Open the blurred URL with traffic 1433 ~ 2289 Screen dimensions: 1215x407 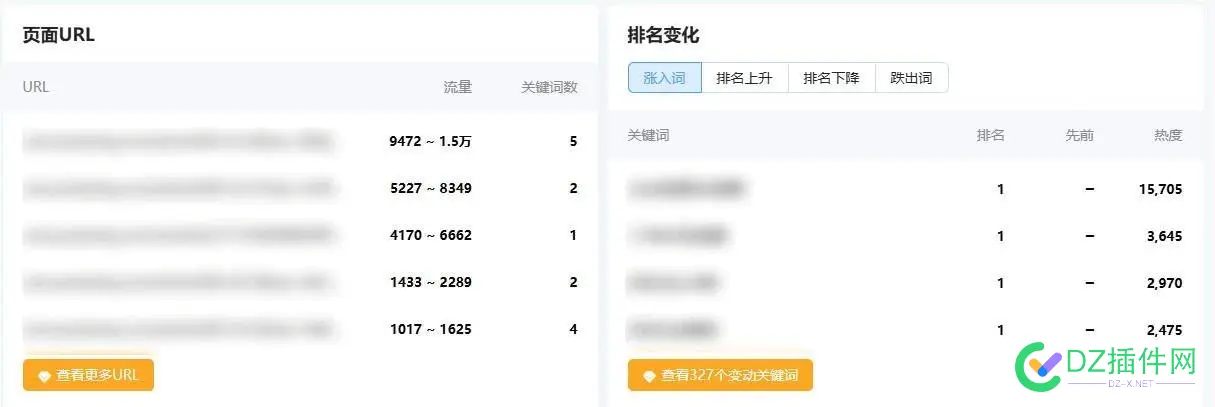178,282
